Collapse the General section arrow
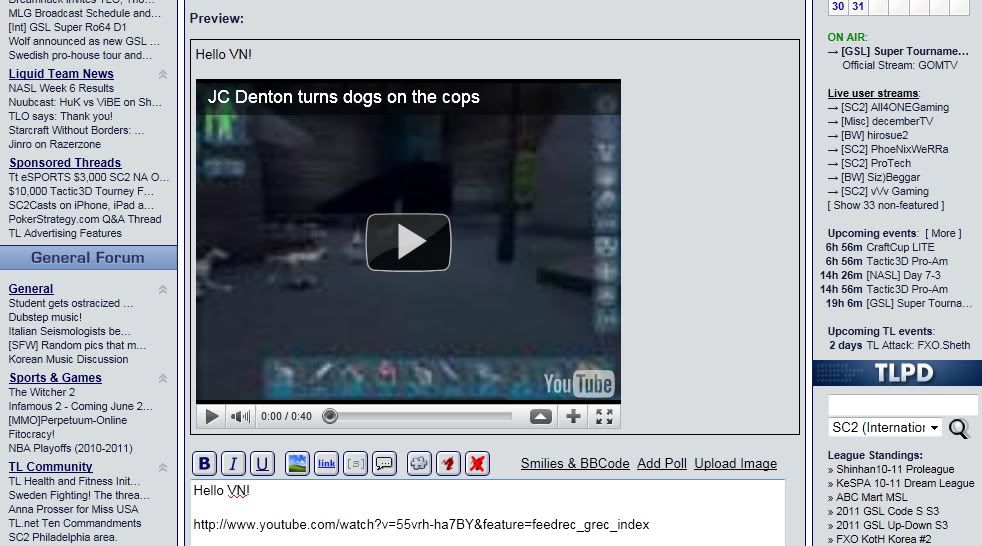Image resolution: width=982 pixels, height=546 pixels. [163, 289]
